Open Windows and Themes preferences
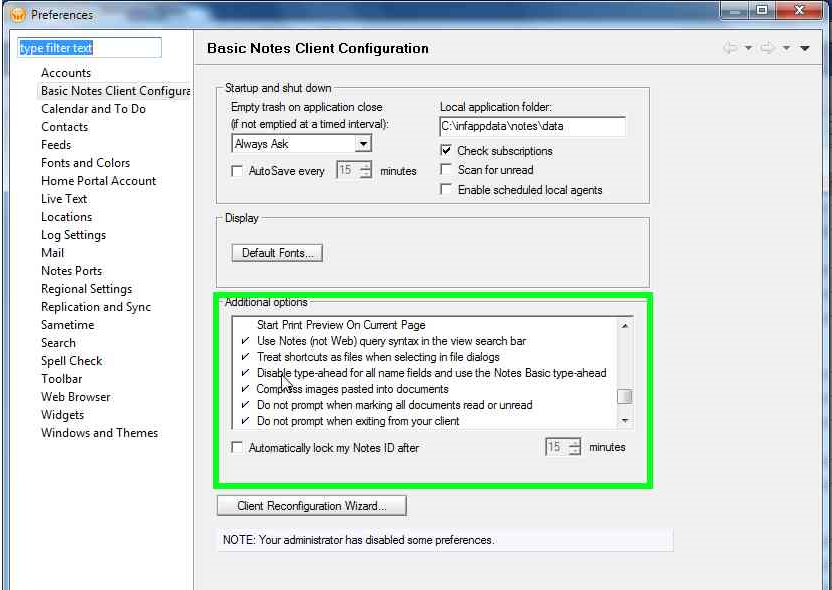The height and width of the screenshot is (590, 832). pos(99,433)
